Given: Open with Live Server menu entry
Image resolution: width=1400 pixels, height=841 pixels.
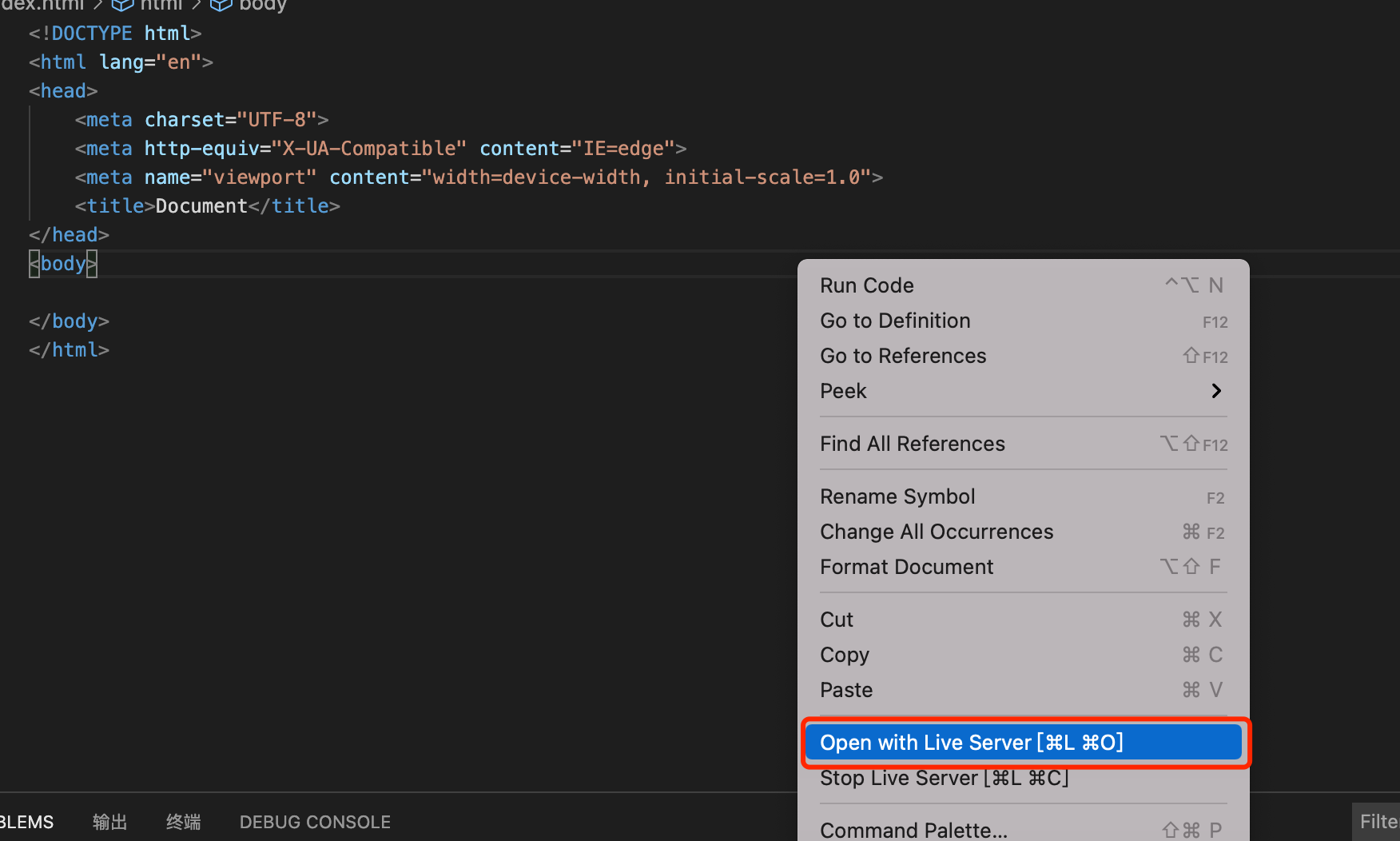Looking at the screenshot, I should 1023,743.
